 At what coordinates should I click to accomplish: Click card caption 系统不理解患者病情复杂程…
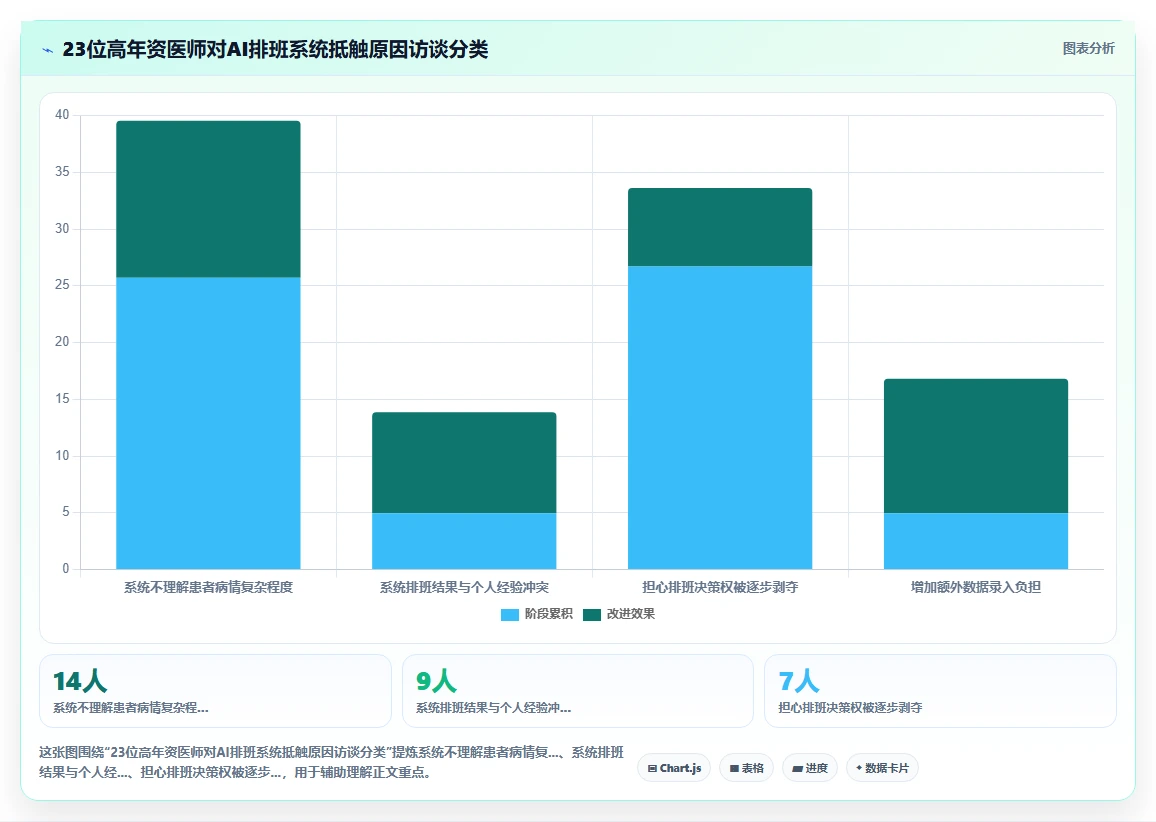coord(130,708)
